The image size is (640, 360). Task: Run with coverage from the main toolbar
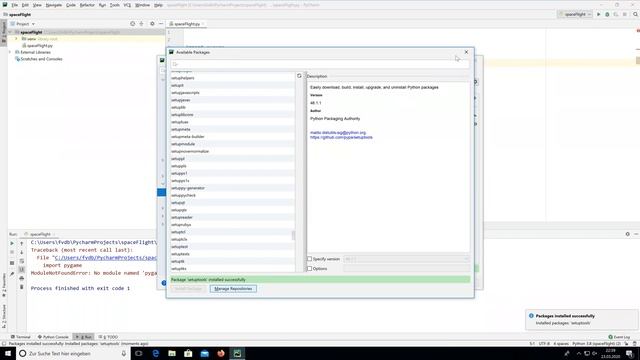616,14
